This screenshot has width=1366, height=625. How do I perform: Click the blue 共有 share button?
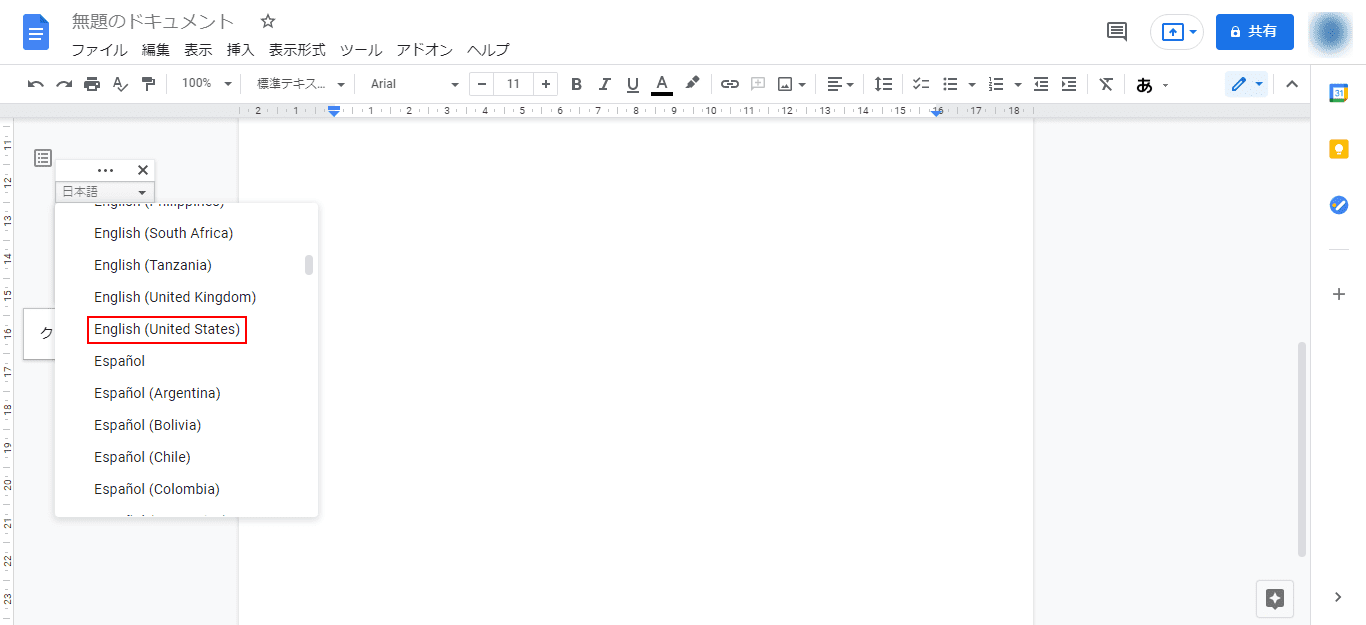[x=1254, y=32]
